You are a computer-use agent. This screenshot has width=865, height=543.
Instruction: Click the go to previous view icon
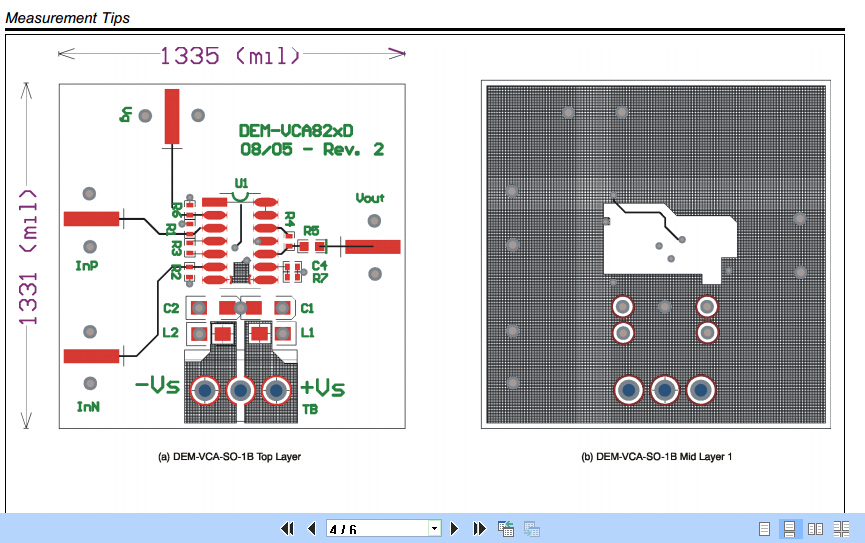point(506,529)
